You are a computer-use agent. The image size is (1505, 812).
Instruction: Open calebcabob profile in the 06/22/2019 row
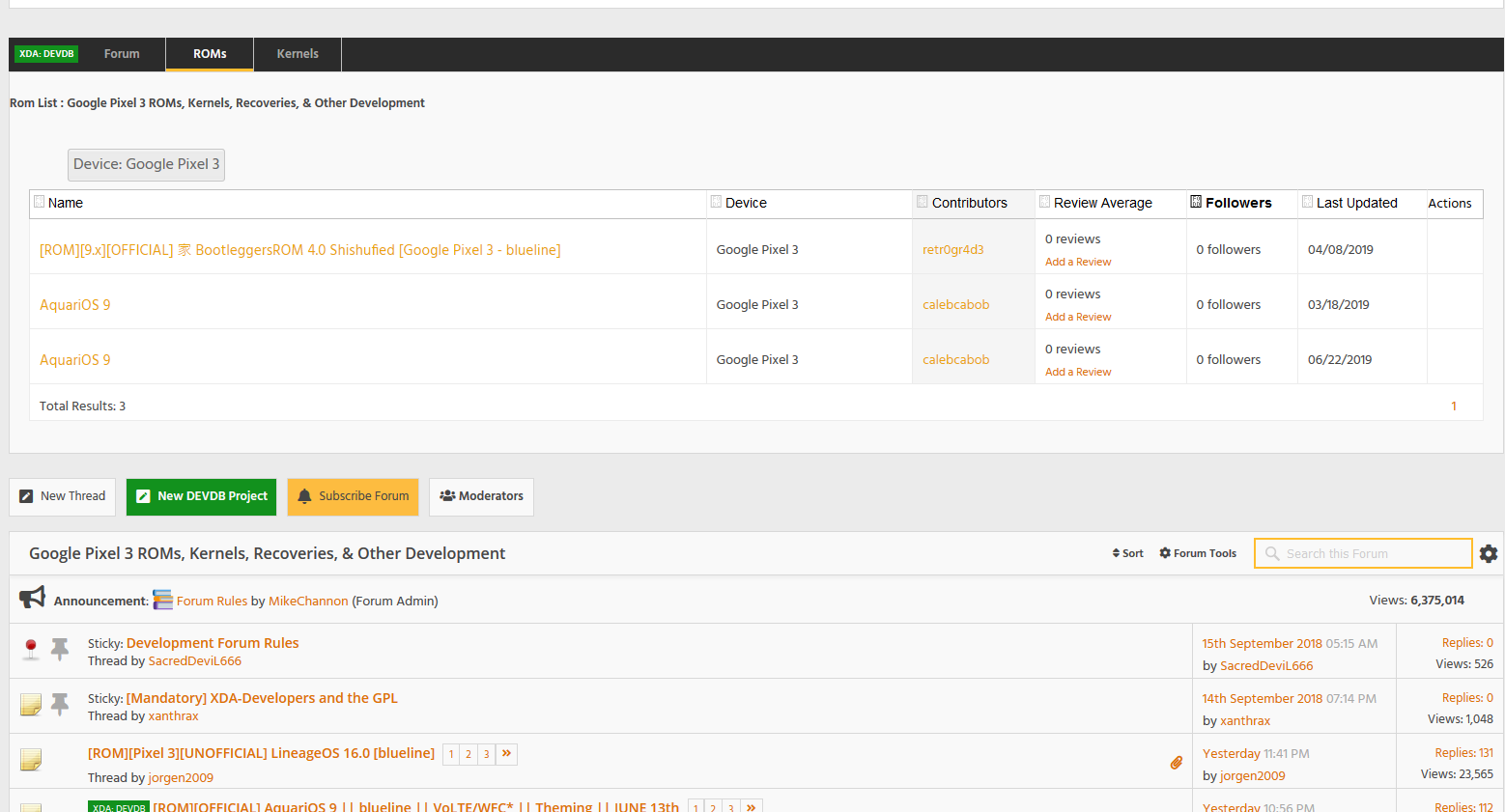(x=955, y=360)
